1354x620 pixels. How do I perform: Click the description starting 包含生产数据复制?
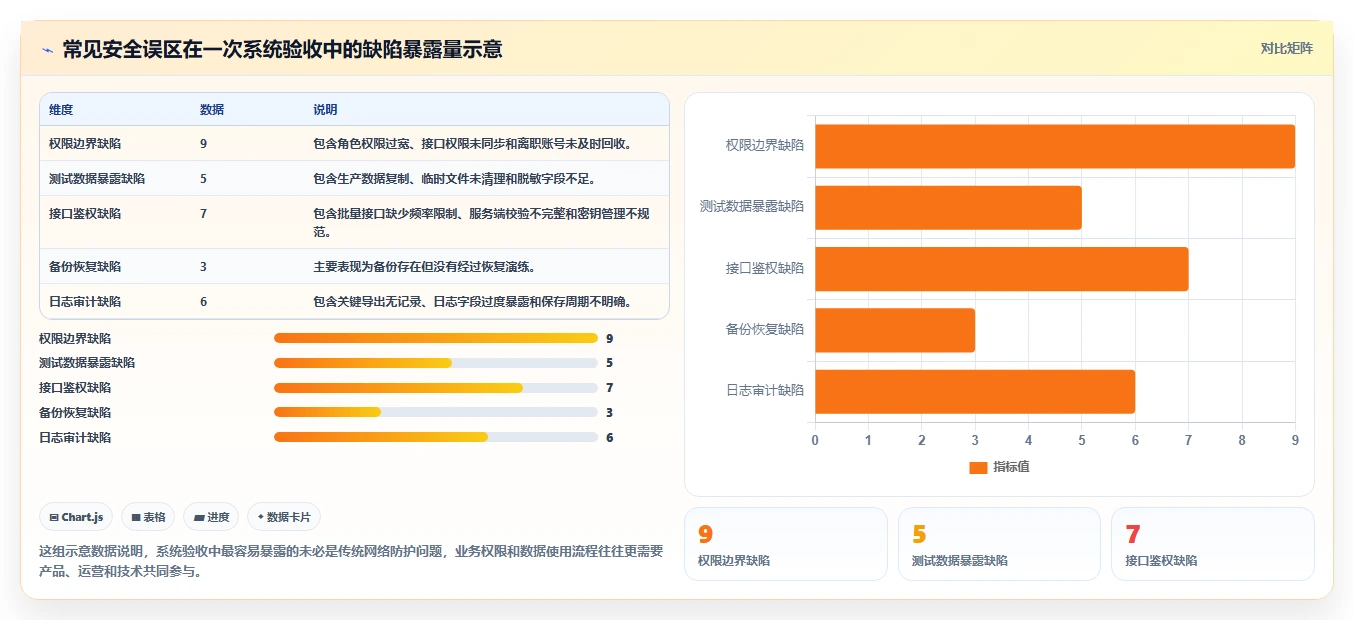pyautogui.click(x=455, y=179)
